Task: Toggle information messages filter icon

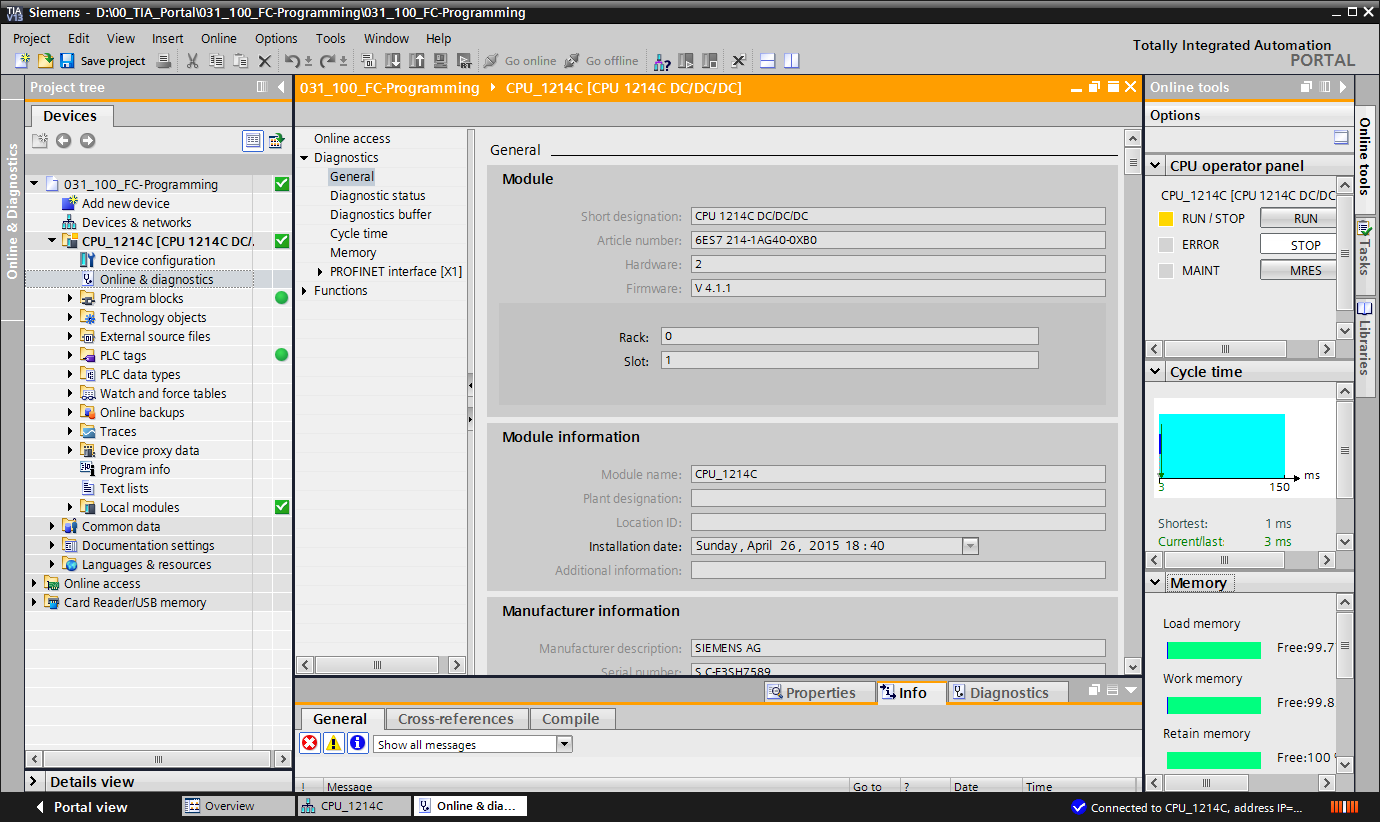Action: (358, 743)
